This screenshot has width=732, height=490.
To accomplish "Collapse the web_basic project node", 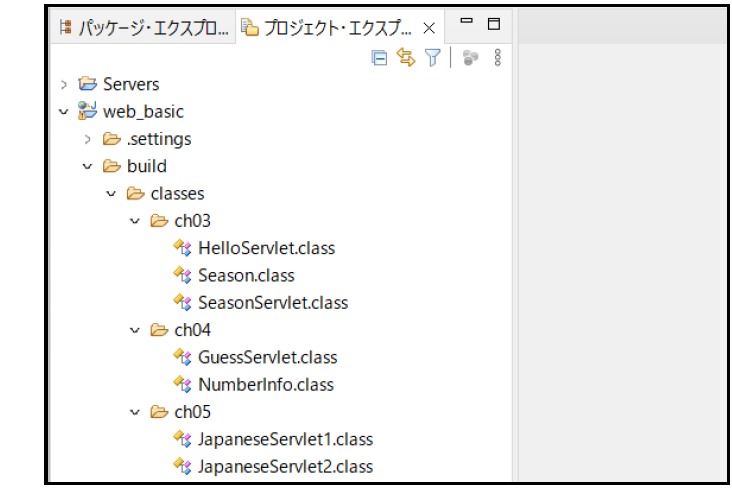I will tap(65, 112).
